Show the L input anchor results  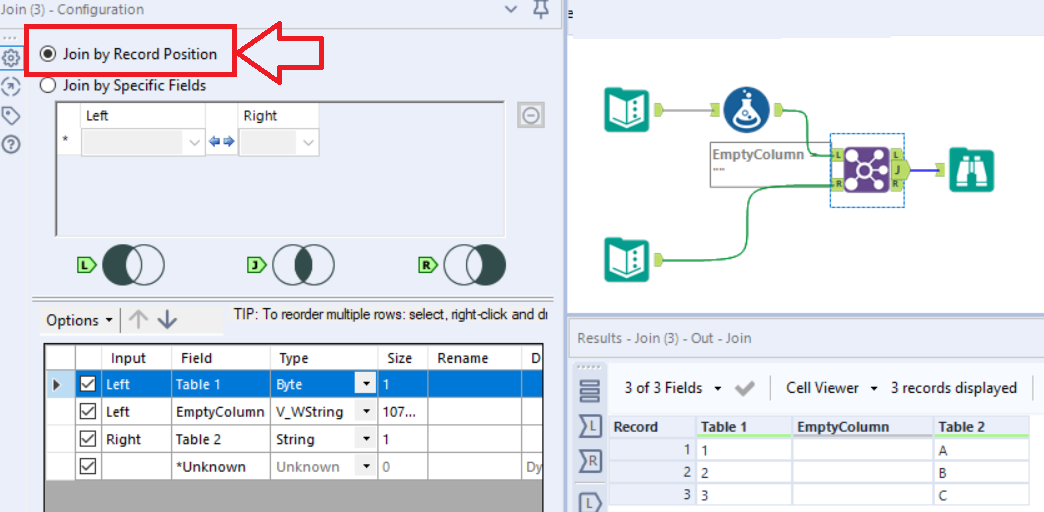590,426
